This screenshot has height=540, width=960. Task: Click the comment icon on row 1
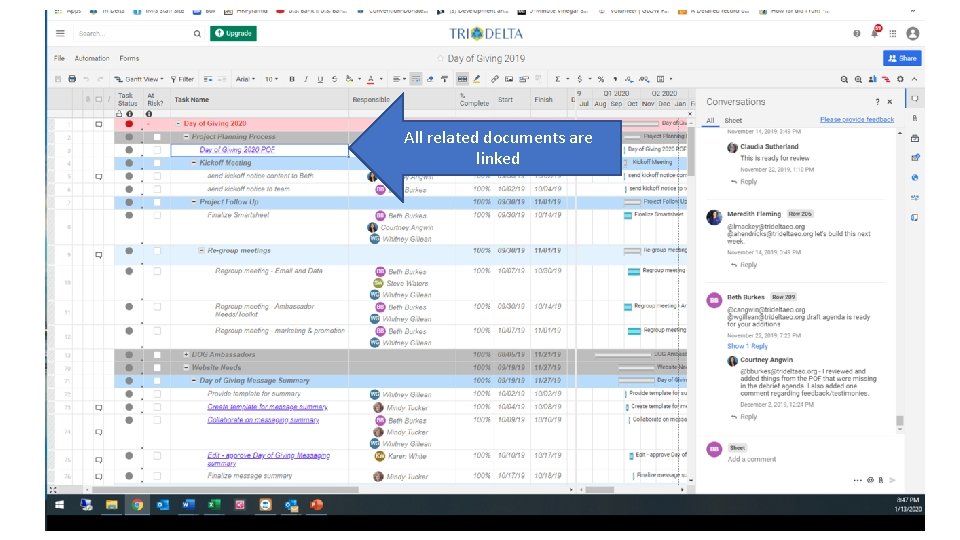99,124
